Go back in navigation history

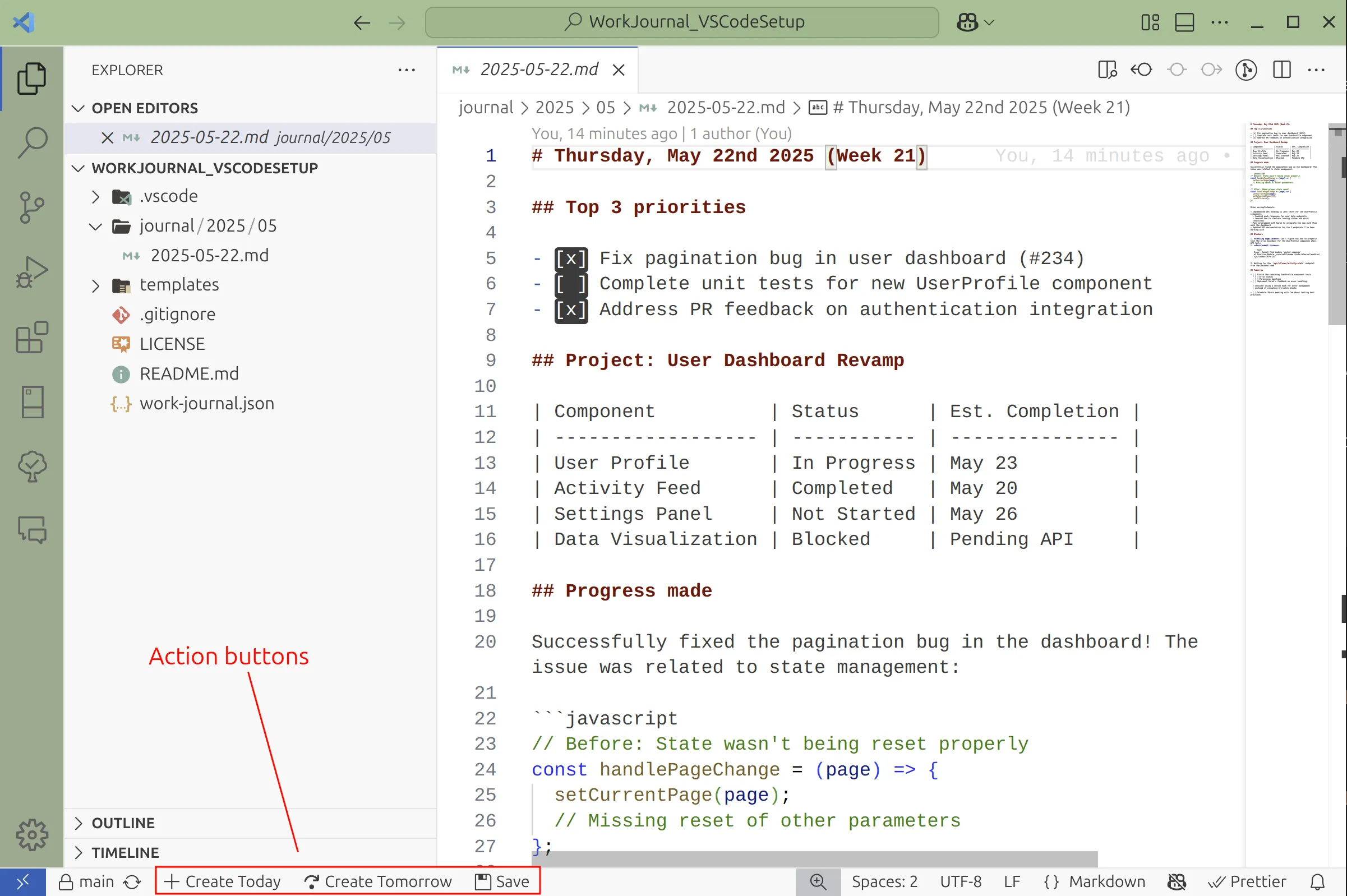tap(362, 22)
